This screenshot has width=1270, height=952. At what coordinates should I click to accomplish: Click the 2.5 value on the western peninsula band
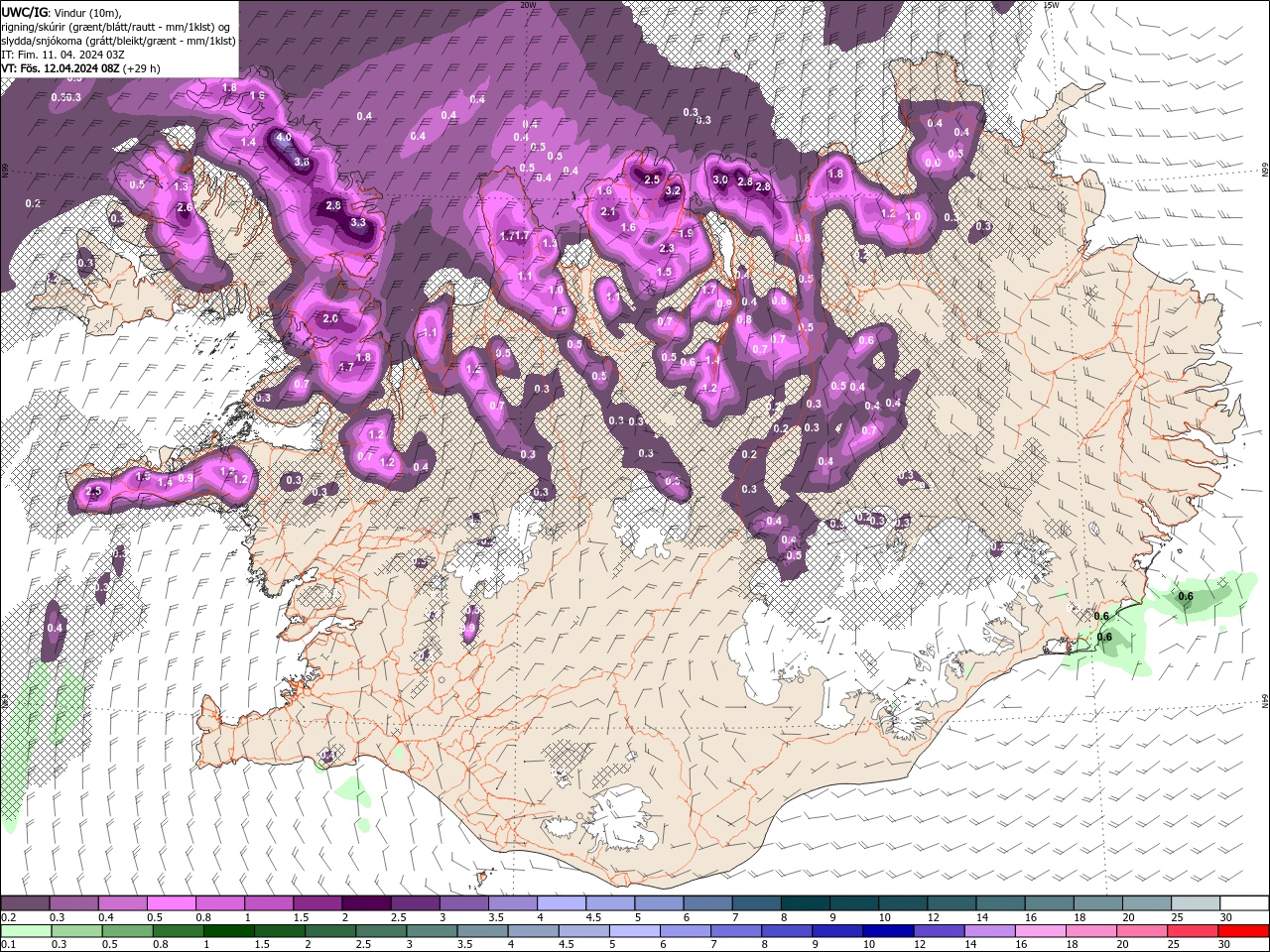click(94, 491)
